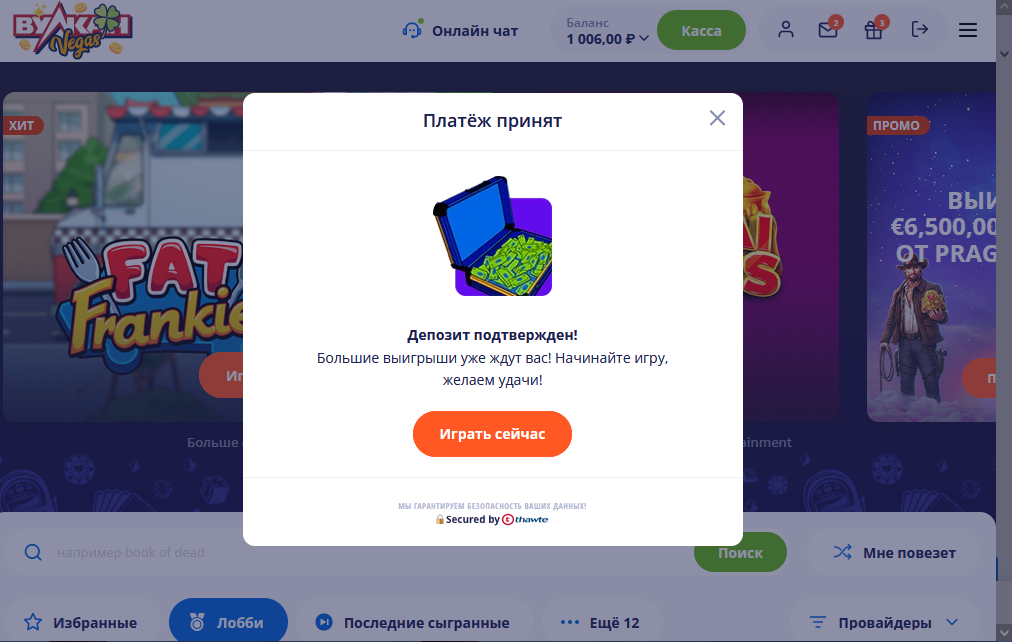Select the Последние сыгранные tab

(413, 623)
